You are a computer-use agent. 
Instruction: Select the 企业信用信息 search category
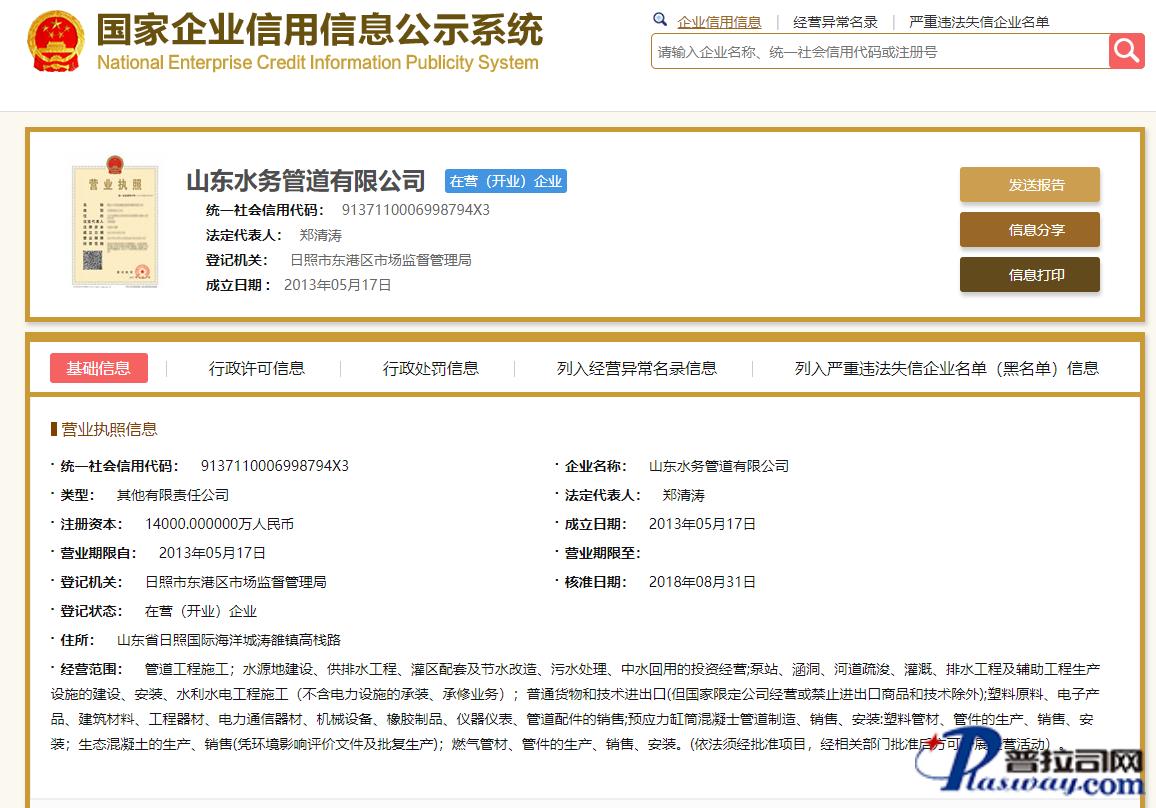(719, 22)
